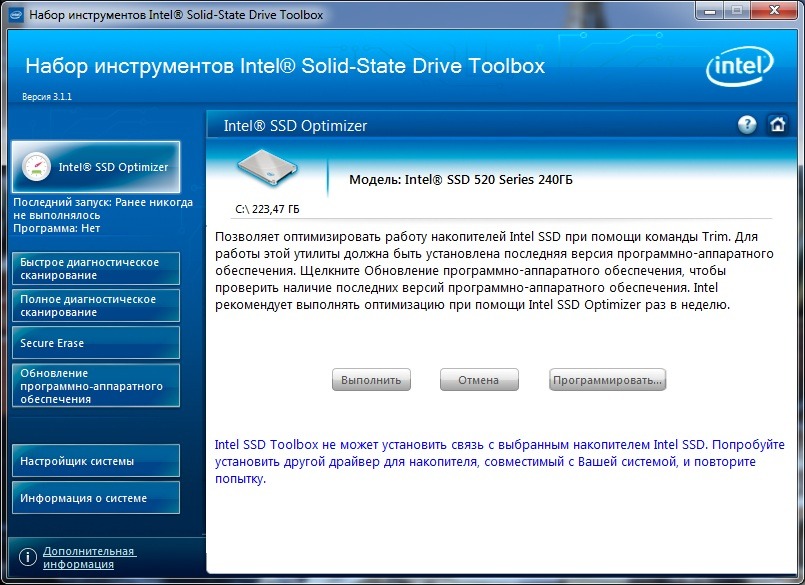Open Обновление программно-аппаратного обеспечения
This screenshot has width=805, height=585.
[x=96, y=386]
